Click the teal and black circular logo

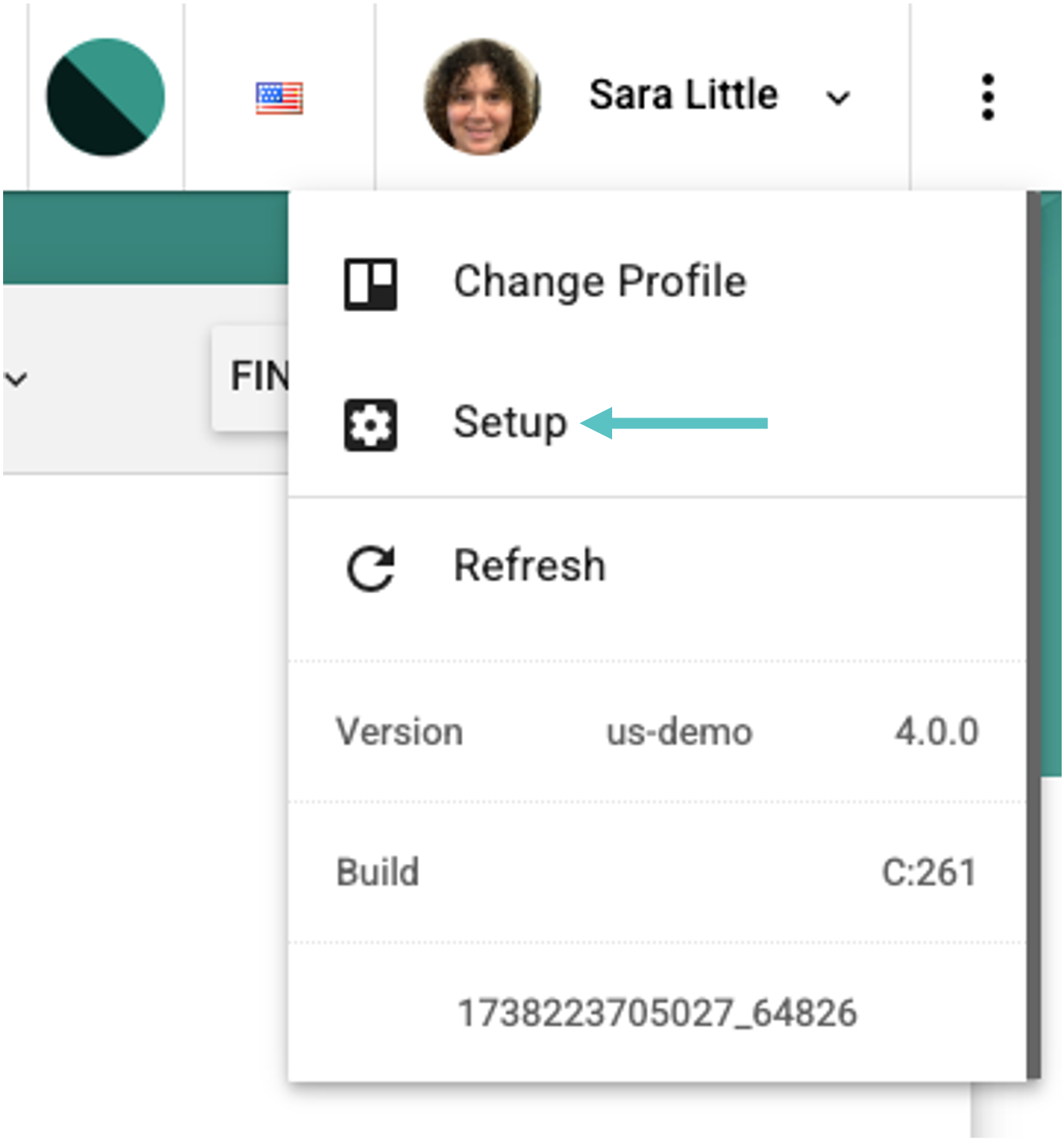point(106,97)
